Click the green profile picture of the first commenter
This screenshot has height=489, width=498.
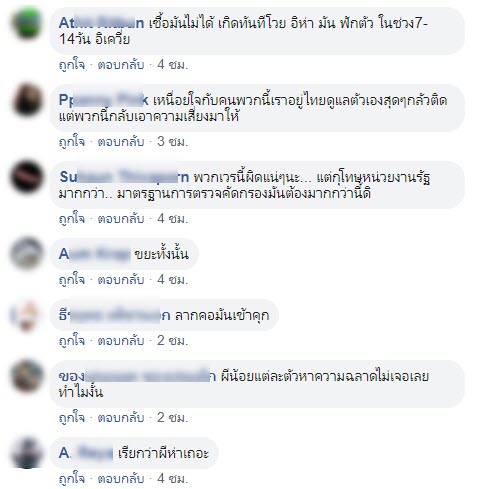[27, 23]
